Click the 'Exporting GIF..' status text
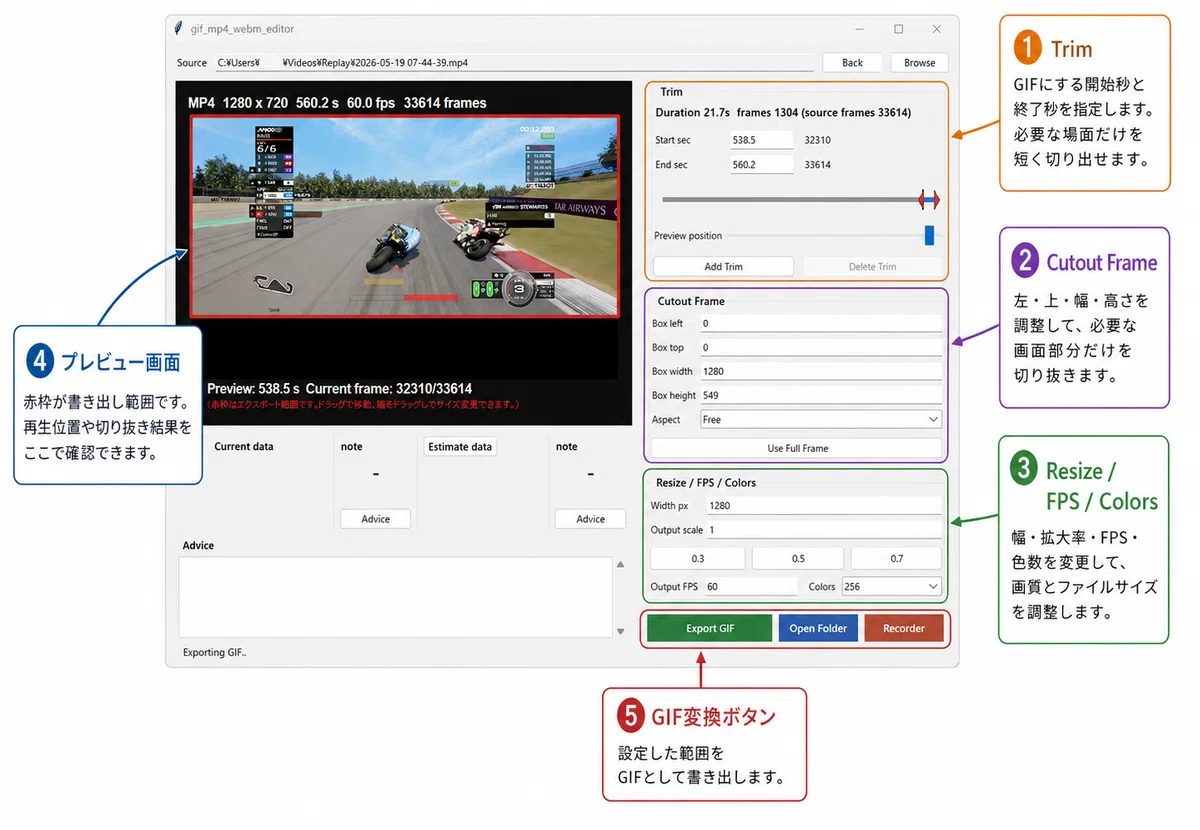The height and width of the screenshot is (830, 1200). coord(215,653)
